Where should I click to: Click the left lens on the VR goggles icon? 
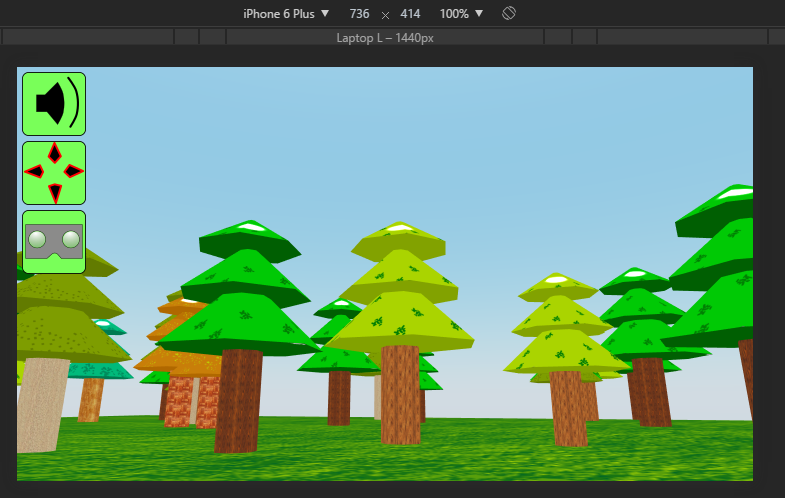[38, 239]
